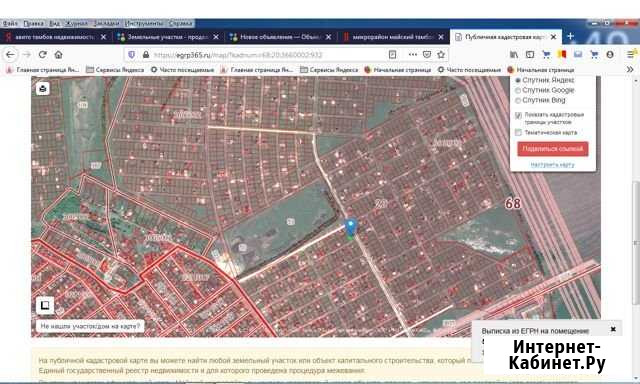Image resolution: width=640 pixels, height=384 pixels.
Task: Show the sidebar panel icon
Action: point(530,54)
